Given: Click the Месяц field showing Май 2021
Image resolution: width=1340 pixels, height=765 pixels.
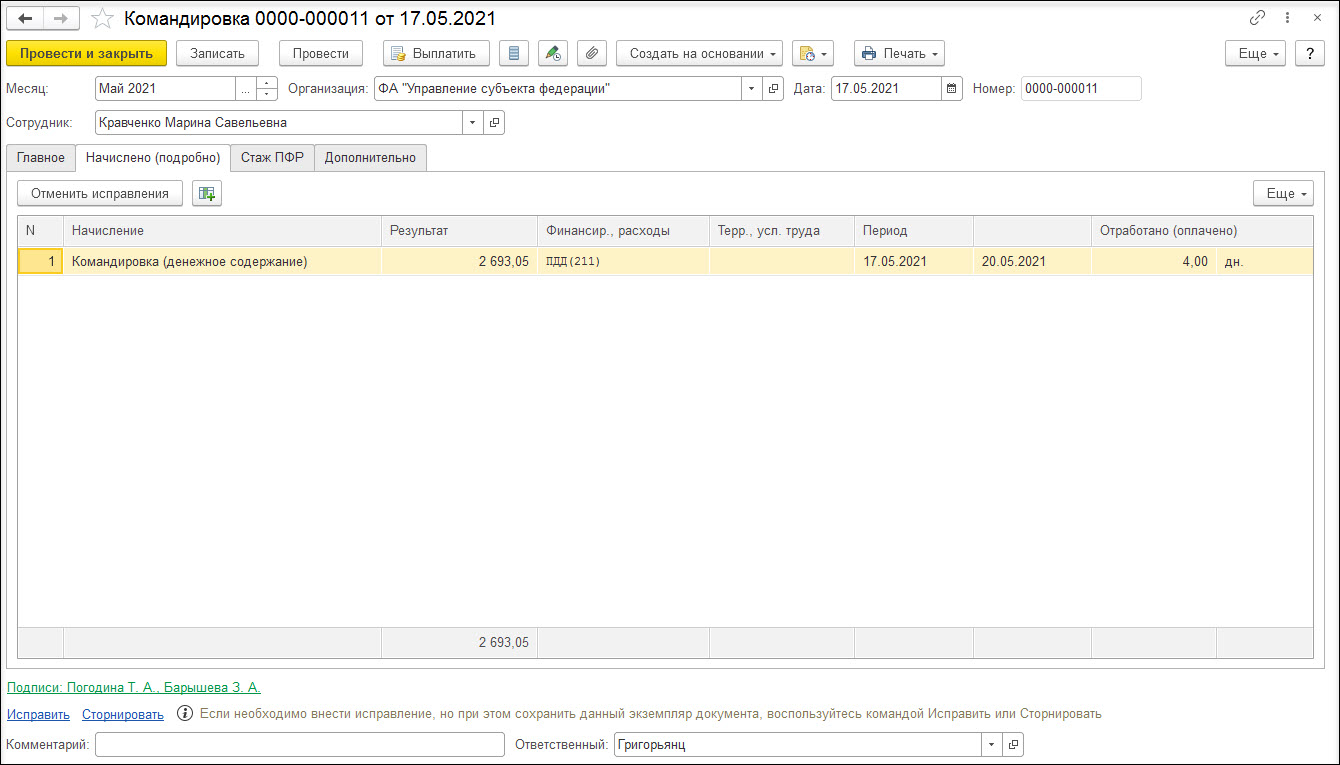Looking at the screenshot, I should click(x=165, y=89).
